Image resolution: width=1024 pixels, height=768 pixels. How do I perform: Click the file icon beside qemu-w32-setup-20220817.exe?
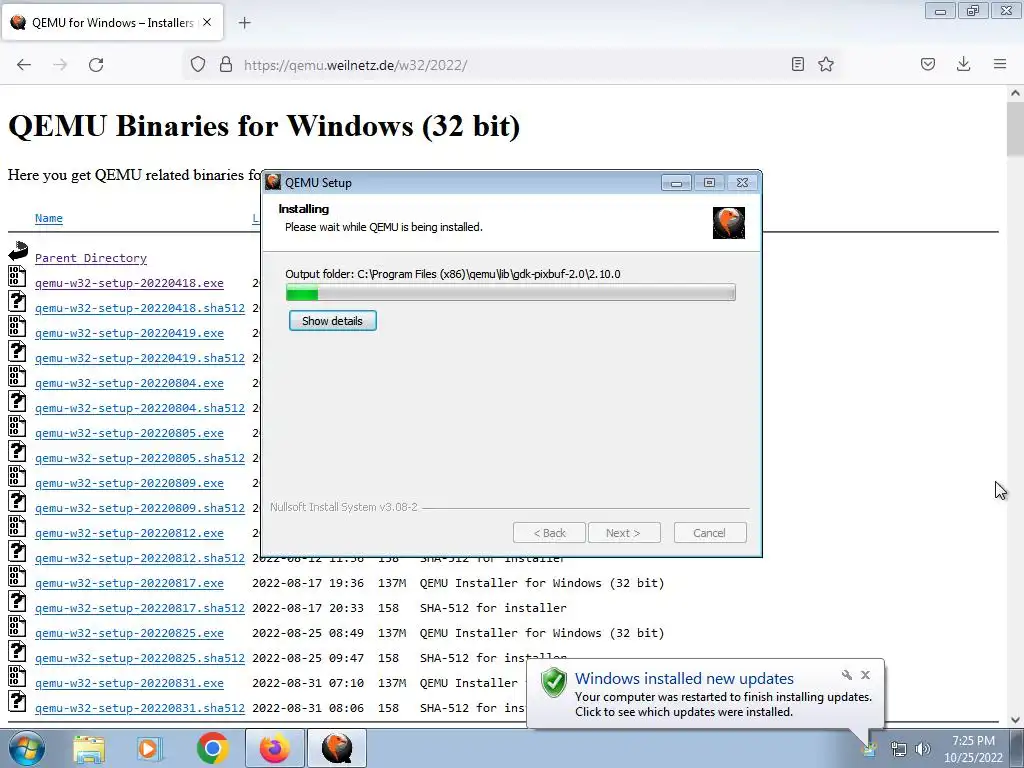click(x=18, y=576)
